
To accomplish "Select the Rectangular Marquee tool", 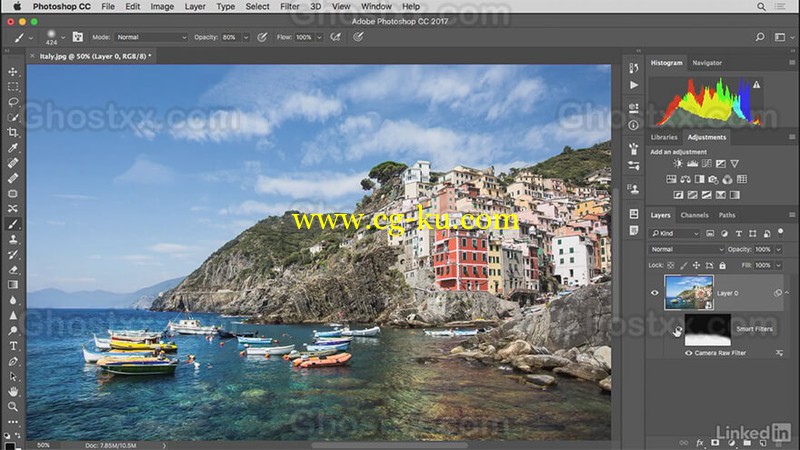I will tap(13, 87).
